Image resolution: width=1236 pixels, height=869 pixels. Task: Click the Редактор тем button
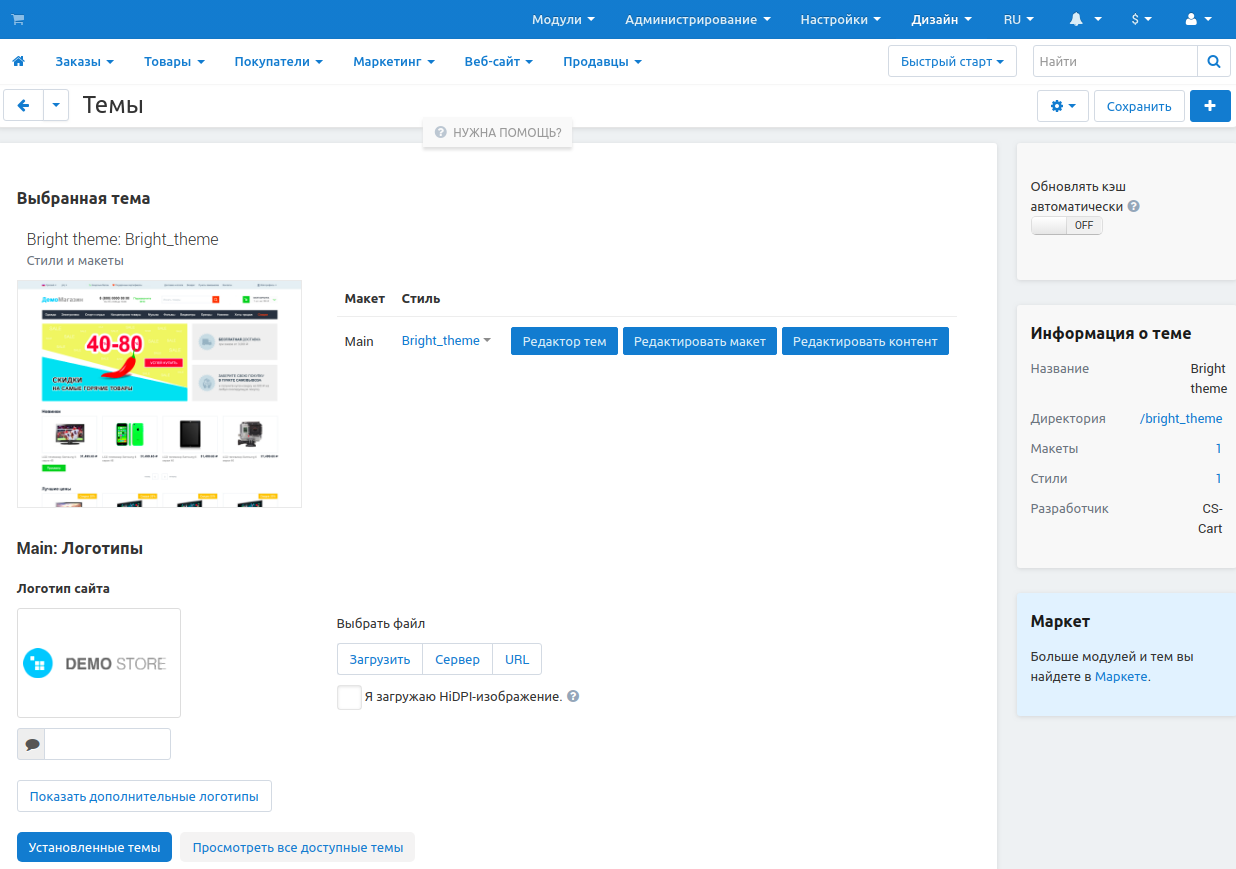(x=564, y=342)
